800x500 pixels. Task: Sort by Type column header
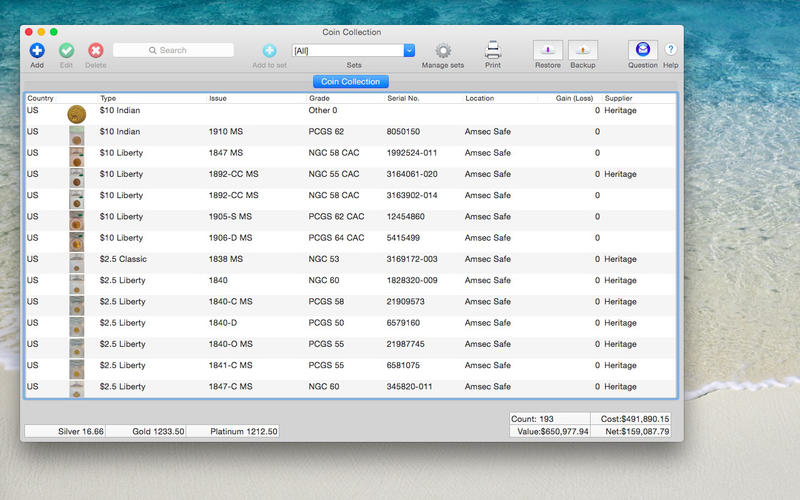tap(108, 98)
